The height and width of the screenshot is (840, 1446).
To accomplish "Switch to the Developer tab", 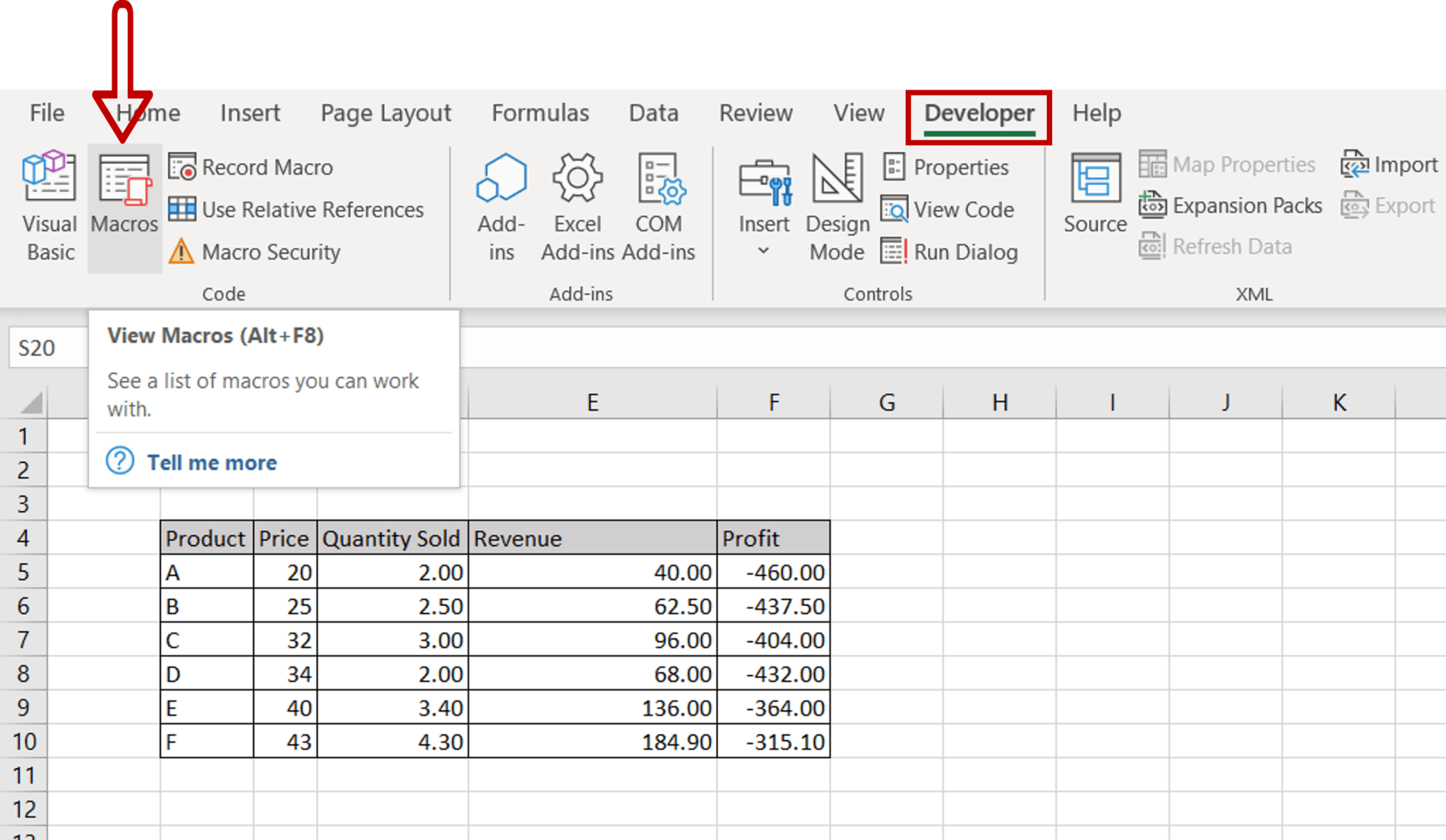I will point(978,113).
